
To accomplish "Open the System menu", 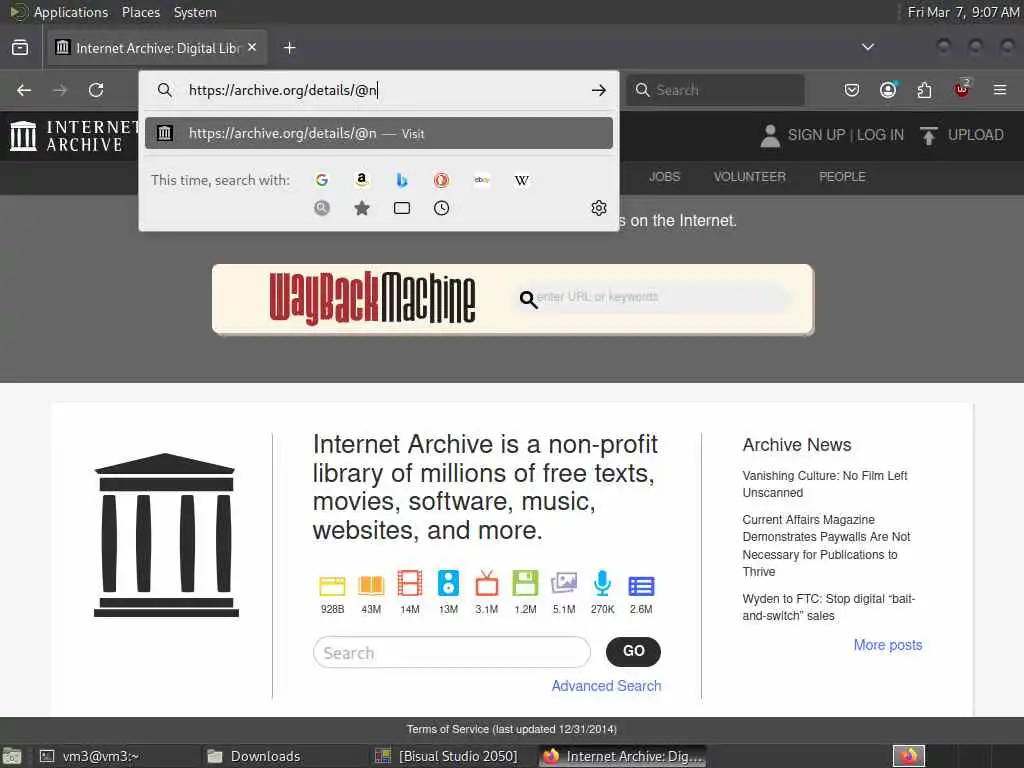I will point(195,12).
